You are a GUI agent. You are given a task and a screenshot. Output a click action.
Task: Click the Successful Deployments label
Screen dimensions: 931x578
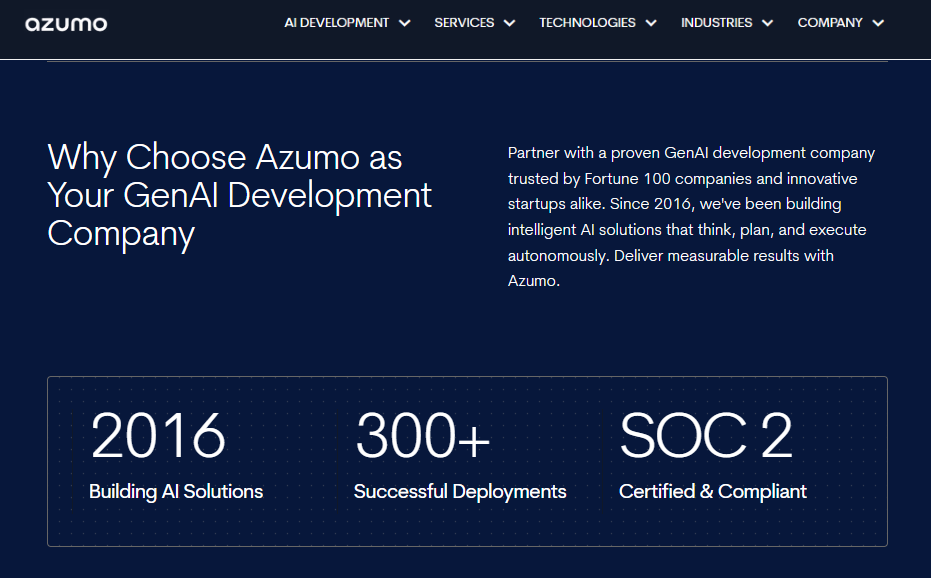tap(460, 491)
